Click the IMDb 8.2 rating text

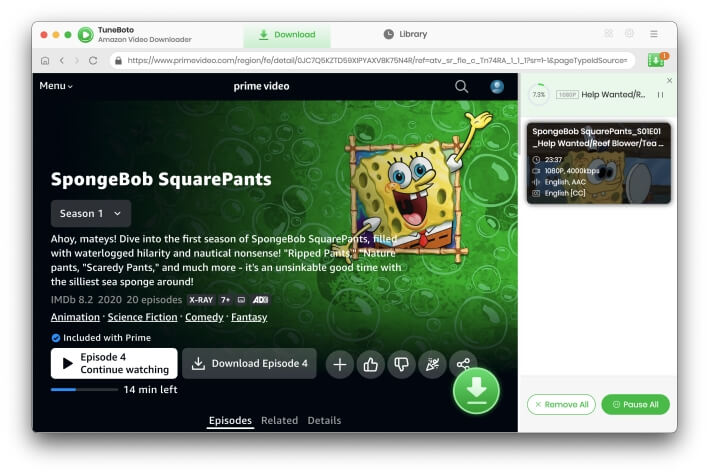click(x=72, y=300)
